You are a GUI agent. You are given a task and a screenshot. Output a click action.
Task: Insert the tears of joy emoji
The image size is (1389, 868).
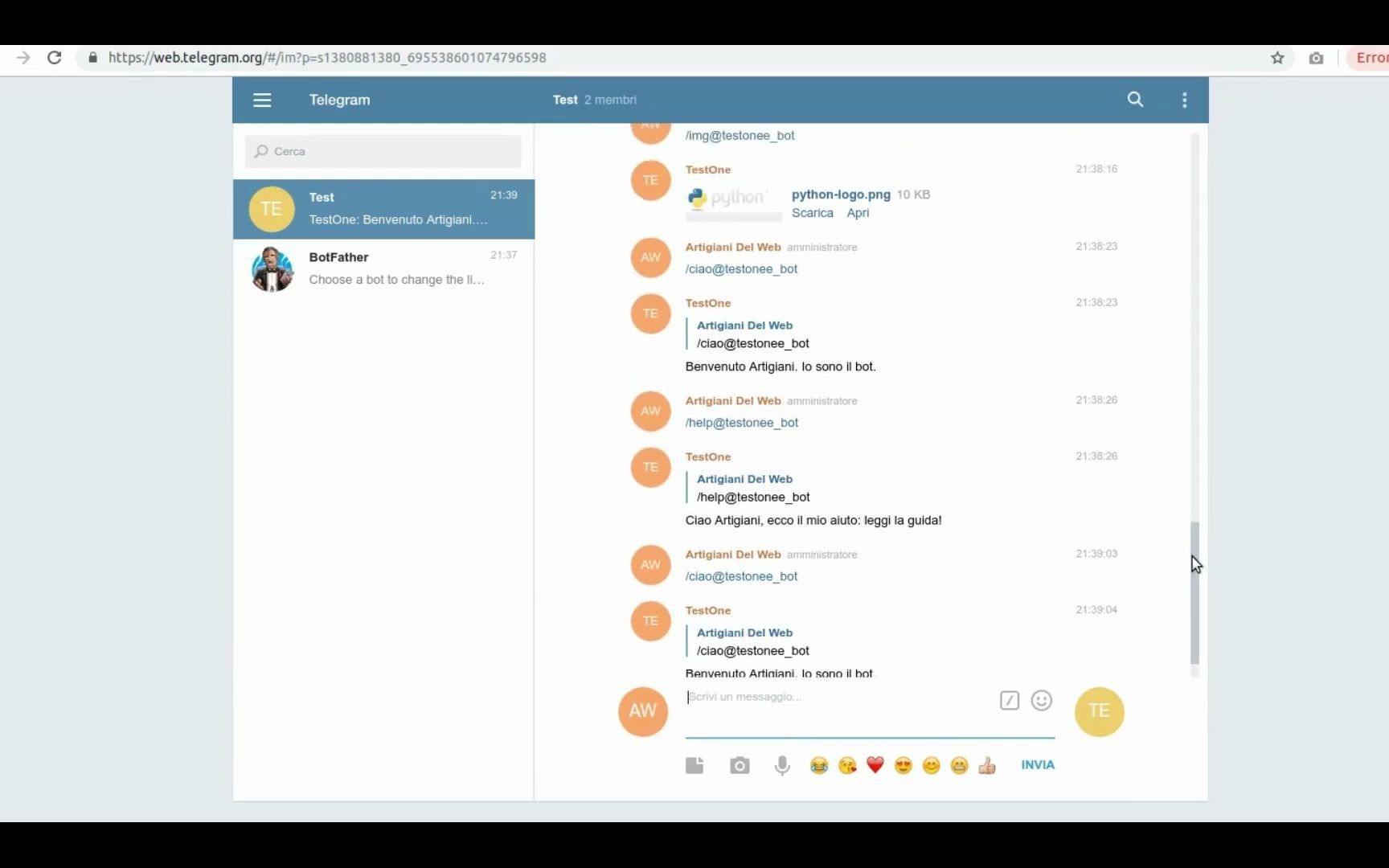pos(819,765)
